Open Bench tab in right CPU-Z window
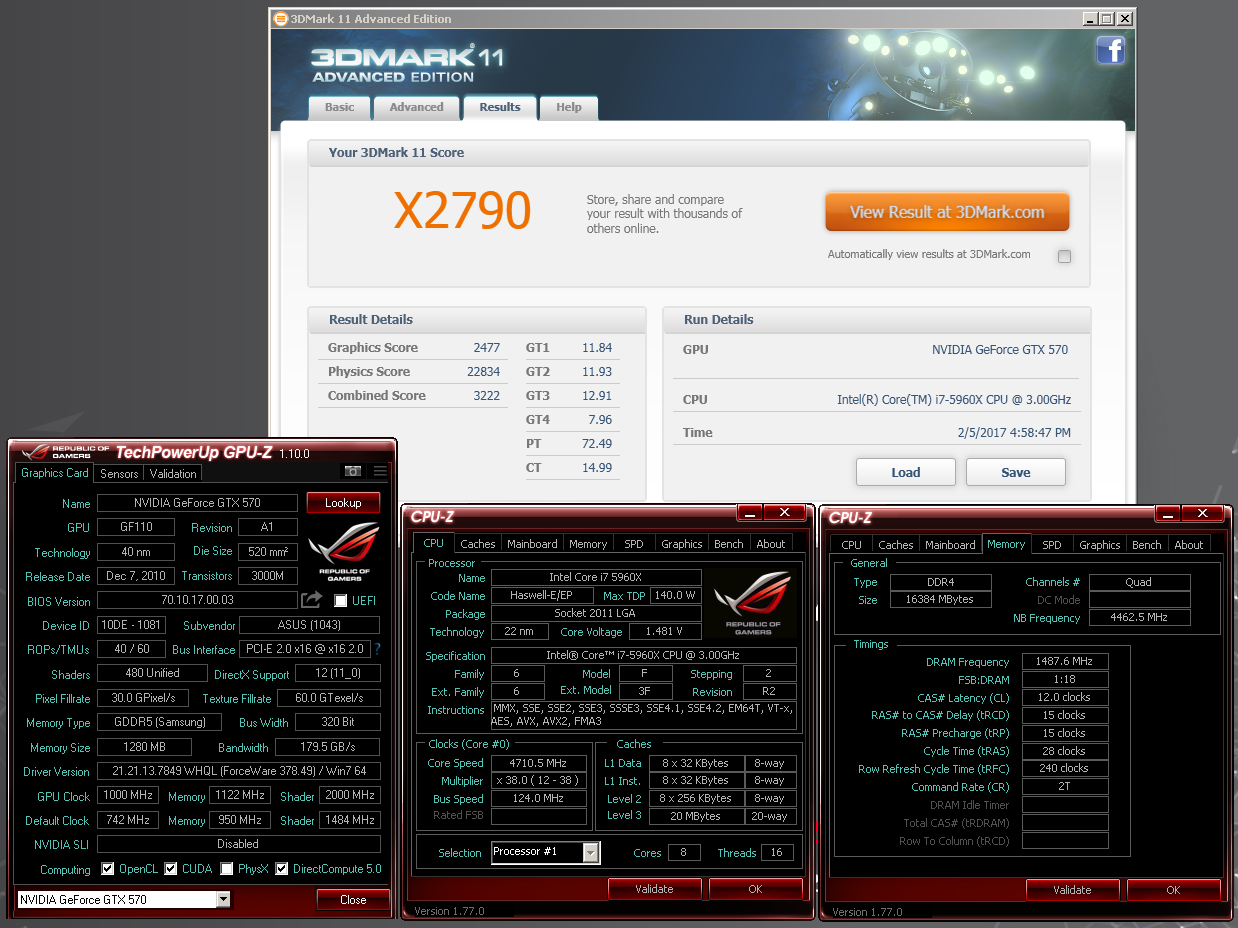Screen dimensions: 1238x928 coord(1147,545)
